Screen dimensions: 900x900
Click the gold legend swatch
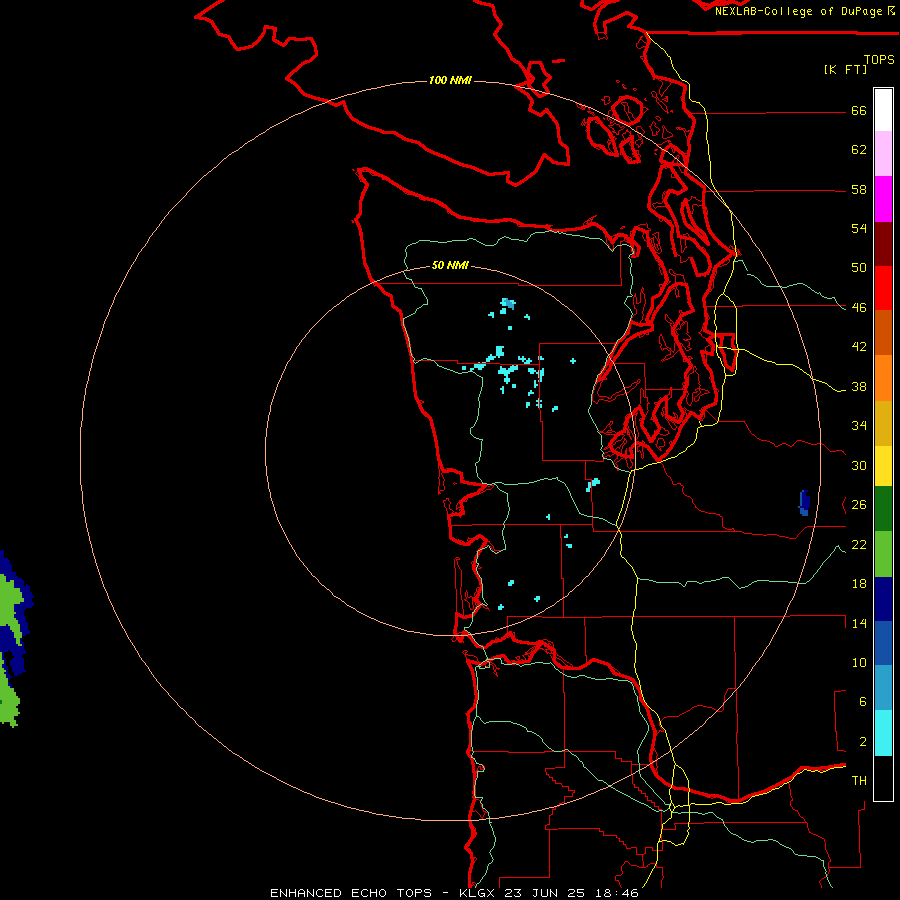pos(883,423)
